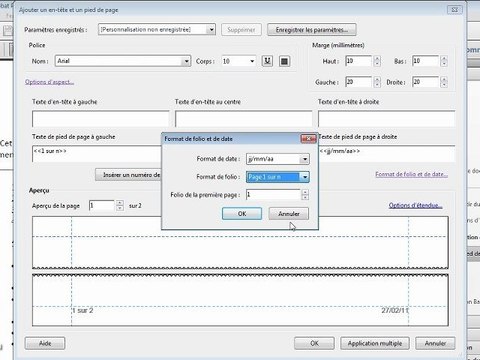Confirm with OK in format popup

(x=242, y=214)
